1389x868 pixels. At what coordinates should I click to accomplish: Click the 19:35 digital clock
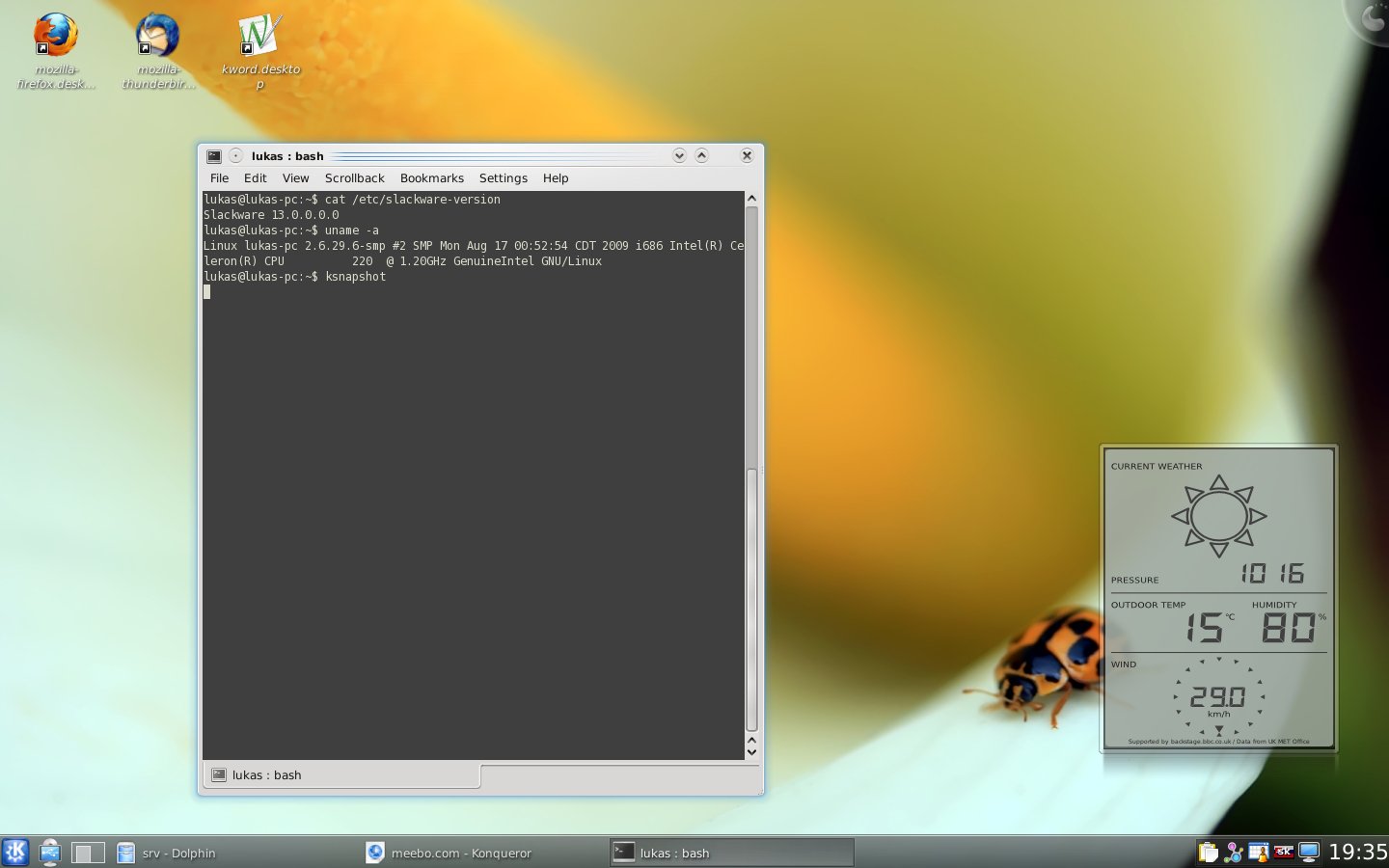click(x=1357, y=853)
